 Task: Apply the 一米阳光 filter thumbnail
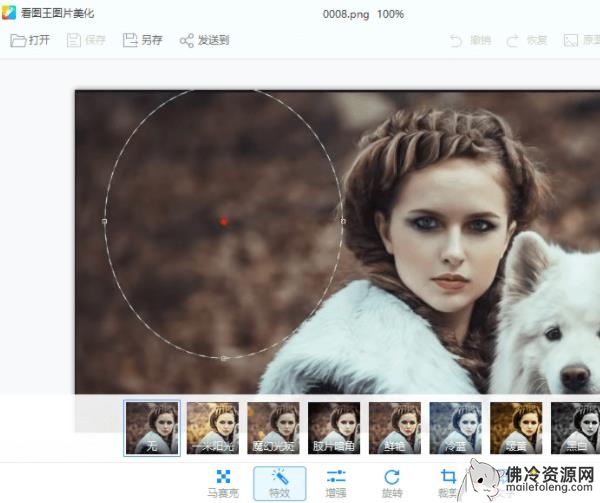click(x=212, y=428)
